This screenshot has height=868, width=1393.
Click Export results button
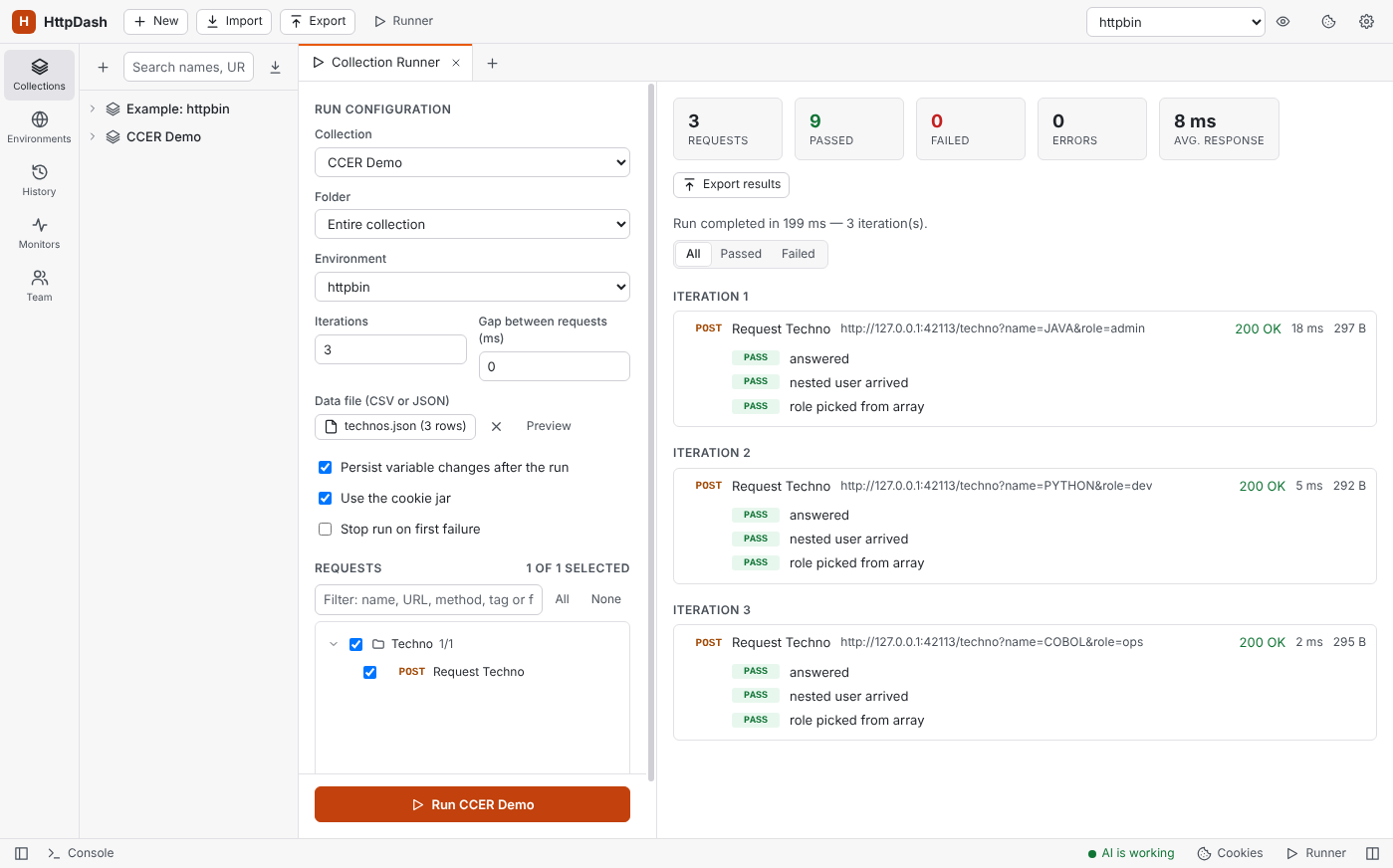point(731,184)
